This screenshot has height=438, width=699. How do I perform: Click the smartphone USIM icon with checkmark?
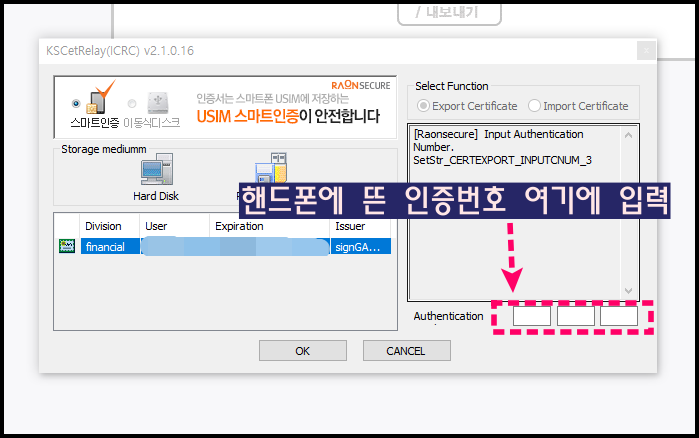(x=100, y=98)
